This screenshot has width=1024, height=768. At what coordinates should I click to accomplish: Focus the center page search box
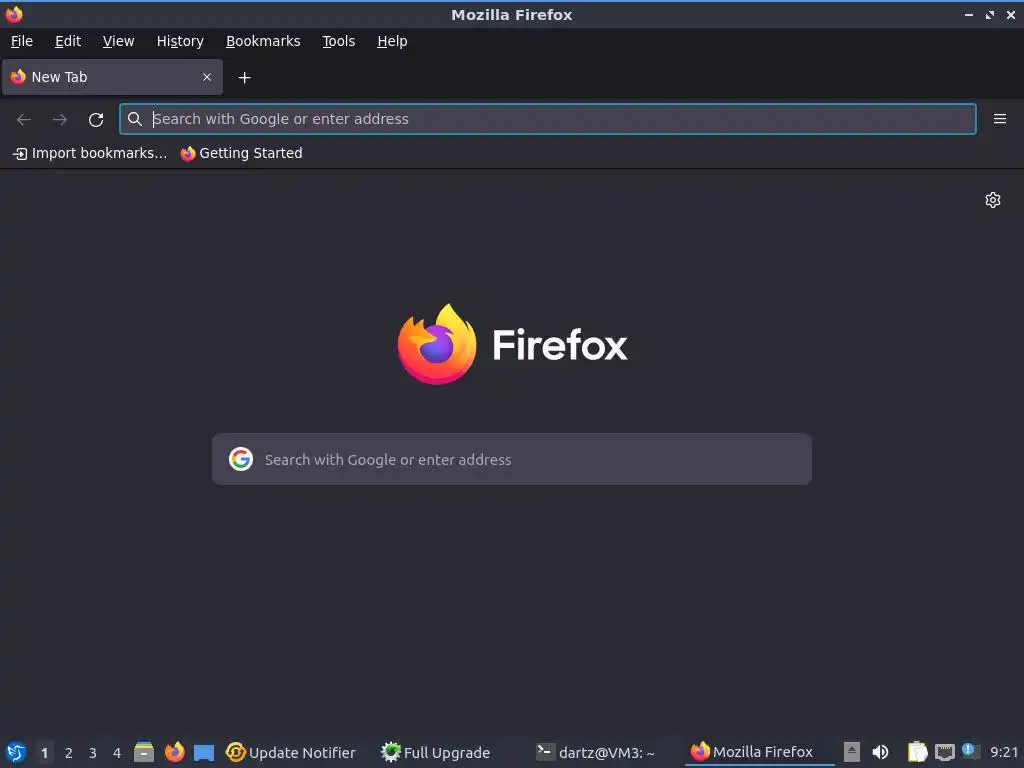[512, 459]
